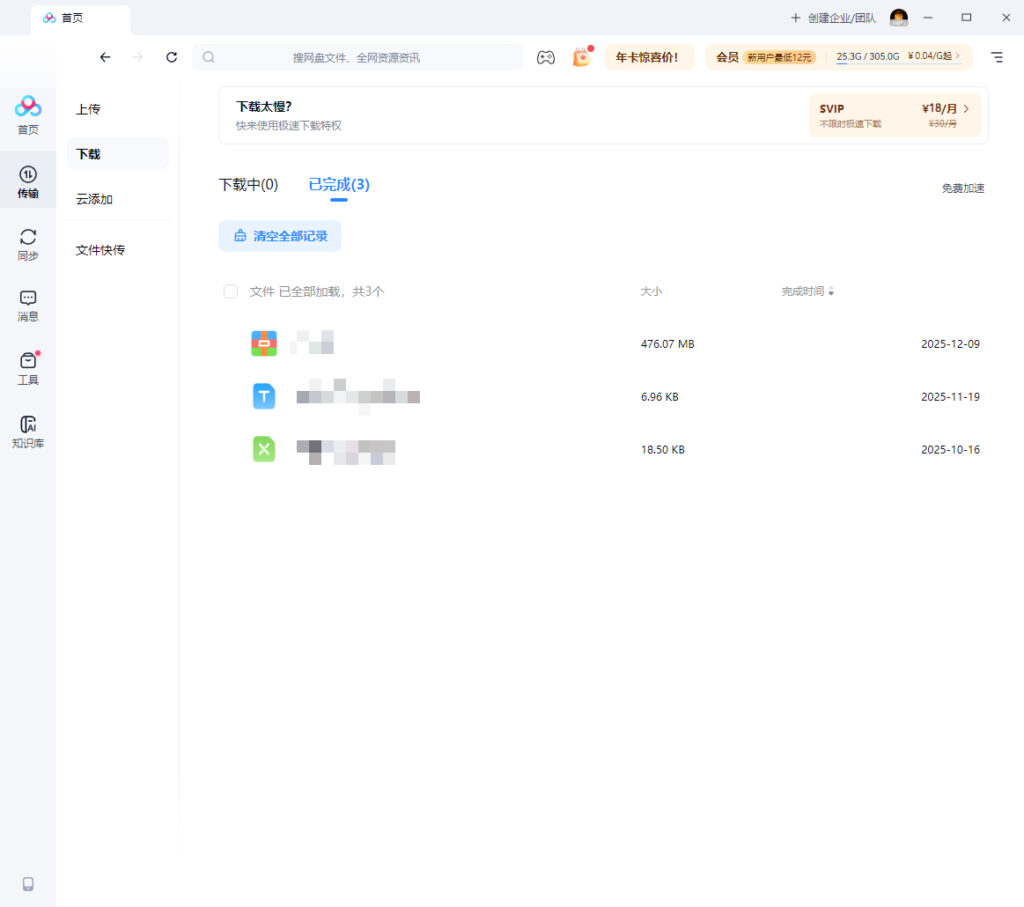Click the 18.50 KB size value

[663, 450]
